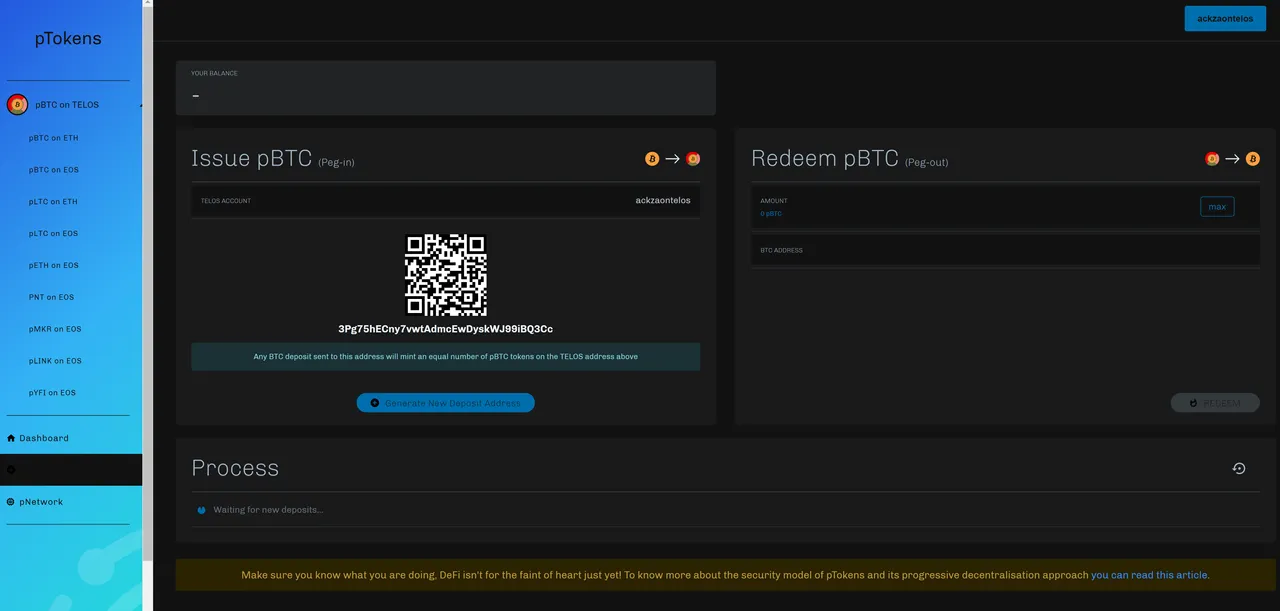Click the max amount button

click(1217, 207)
